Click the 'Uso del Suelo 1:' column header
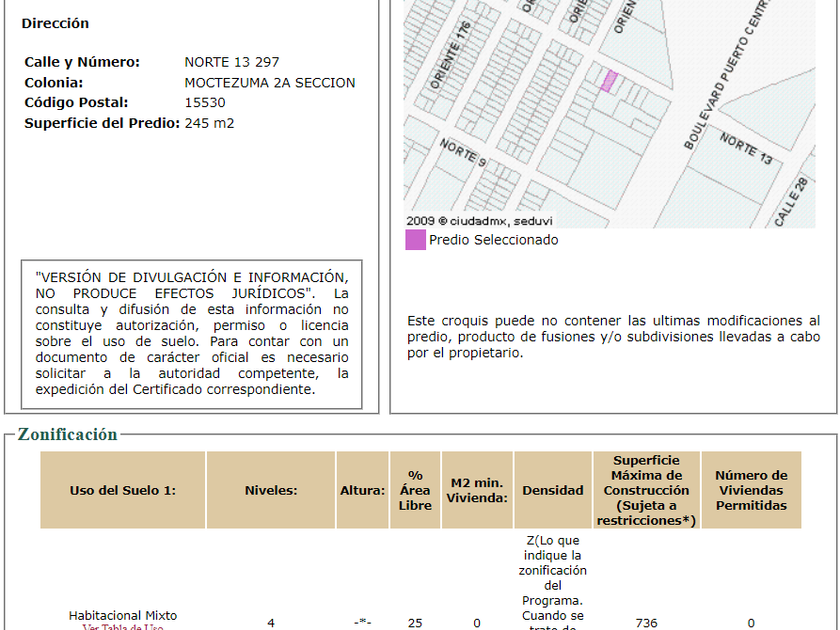Viewport: 840px width, 630px height. [123, 490]
